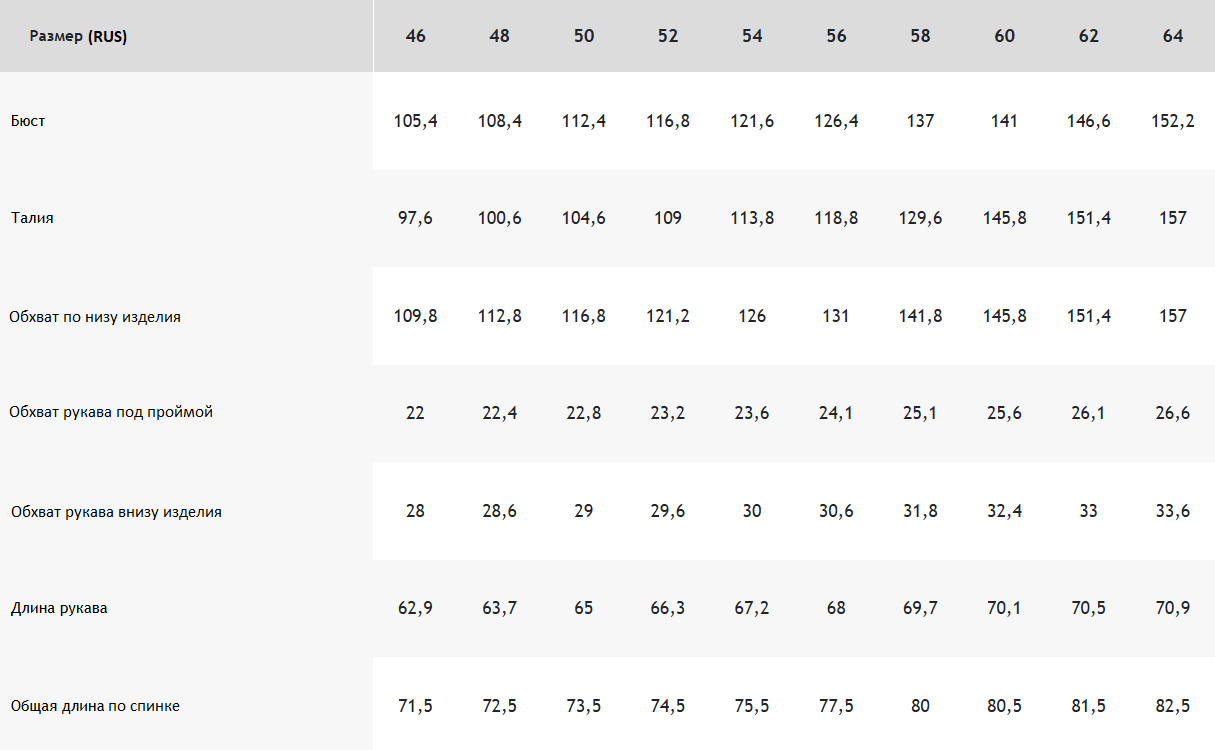The height and width of the screenshot is (750, 1215).
Task: Click the Бюст row label
Action: tap(28, 121)
